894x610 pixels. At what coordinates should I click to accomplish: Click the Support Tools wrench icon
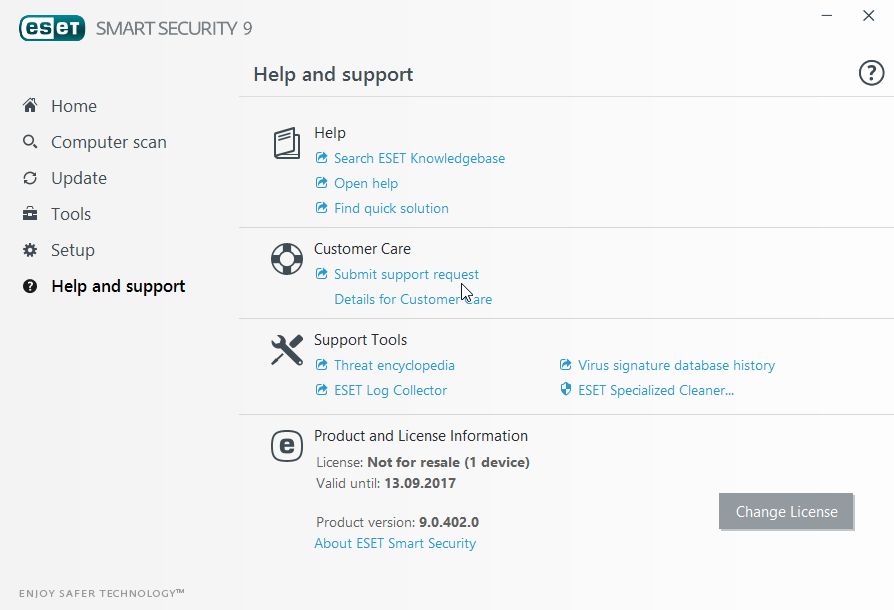click(287, 350)
